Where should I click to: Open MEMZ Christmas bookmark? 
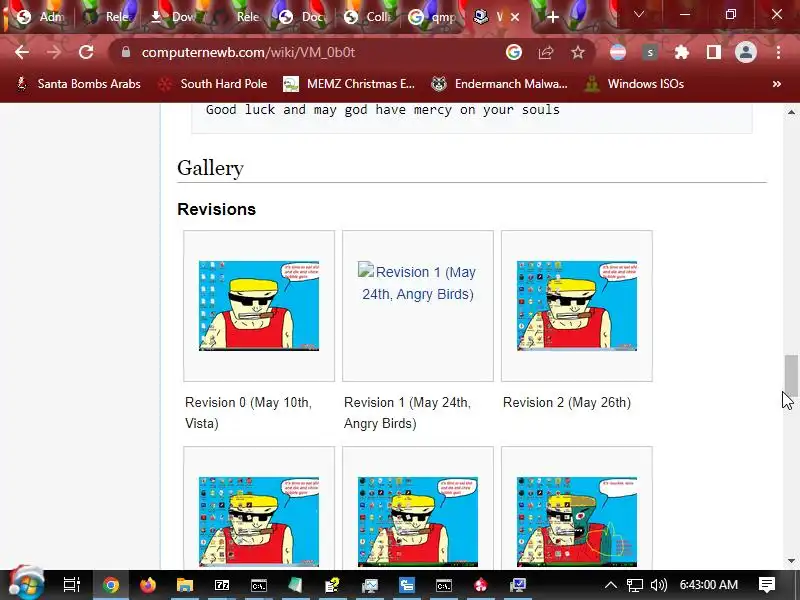[x=349, y=84]
